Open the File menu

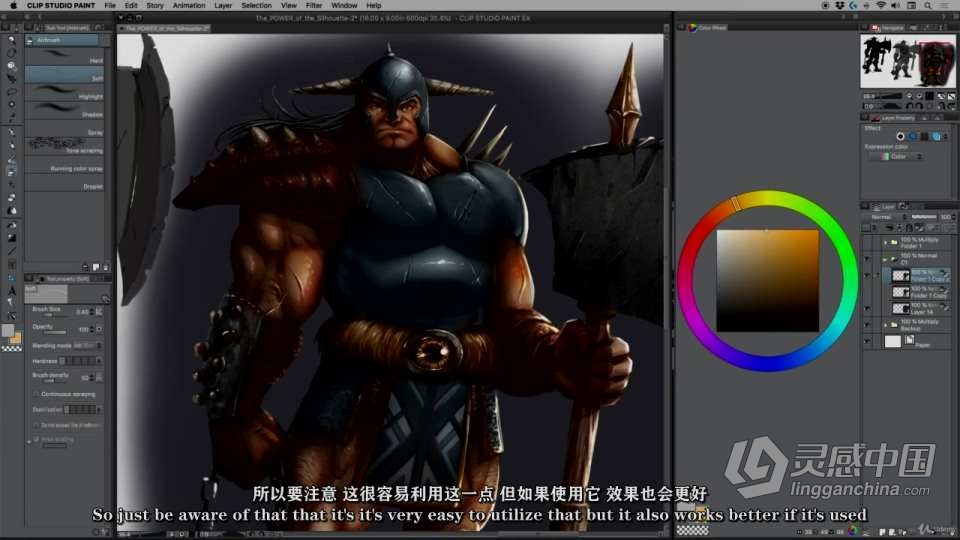[110, 6]
